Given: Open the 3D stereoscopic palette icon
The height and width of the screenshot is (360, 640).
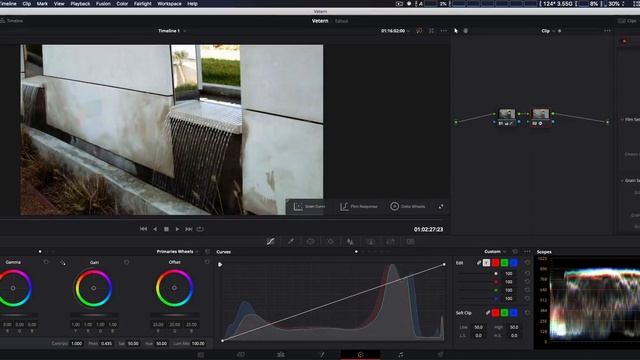Looking at the screenshot, I should [411, 242].
